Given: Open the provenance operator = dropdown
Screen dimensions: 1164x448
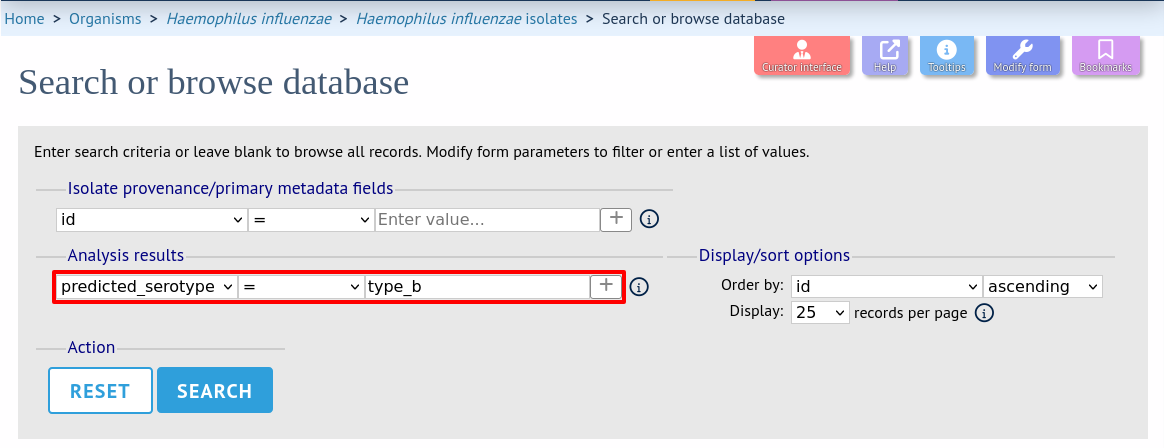Looking at the screenshot, I should click(x=310, y=220).
